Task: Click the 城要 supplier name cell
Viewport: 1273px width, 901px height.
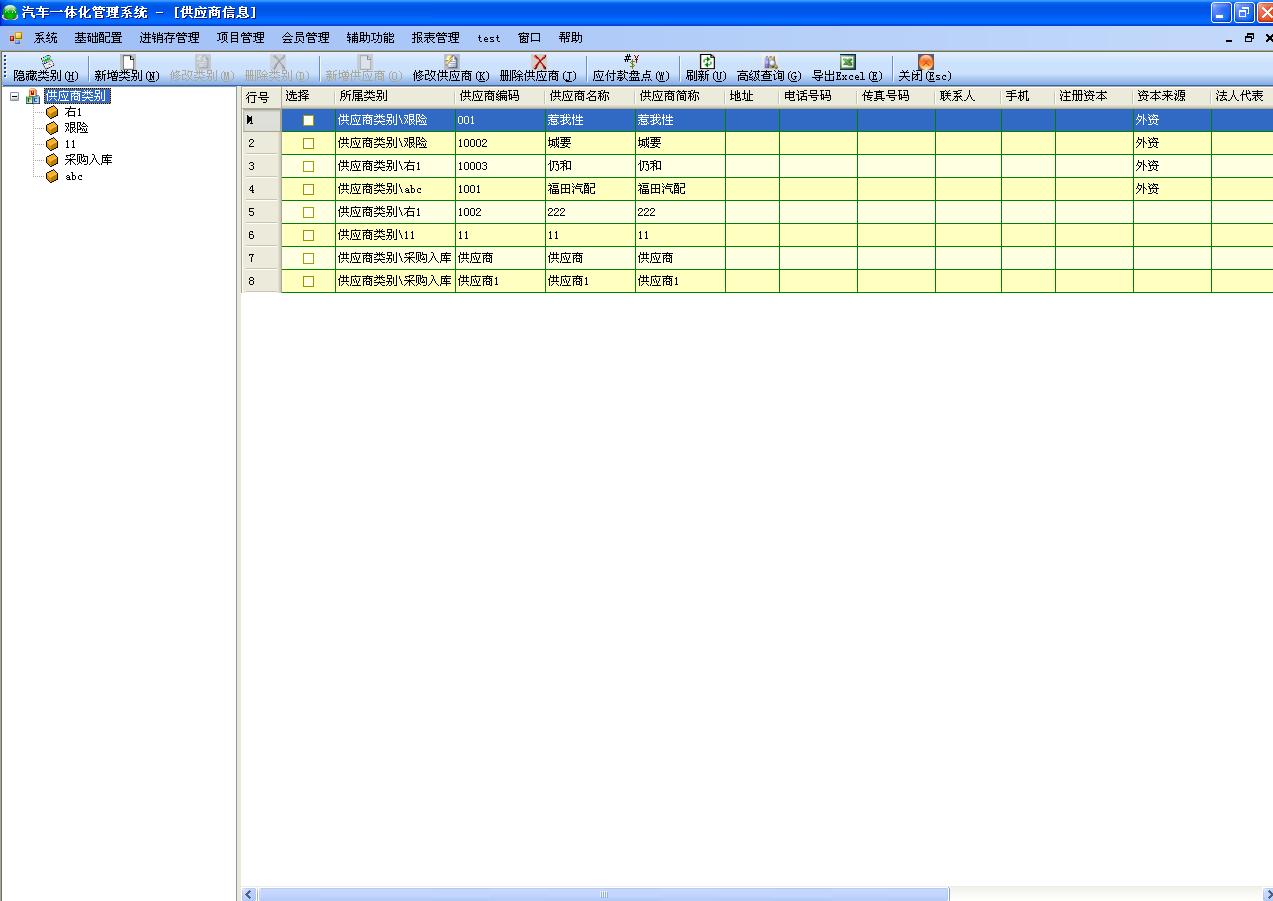Action: coord(590,143)
